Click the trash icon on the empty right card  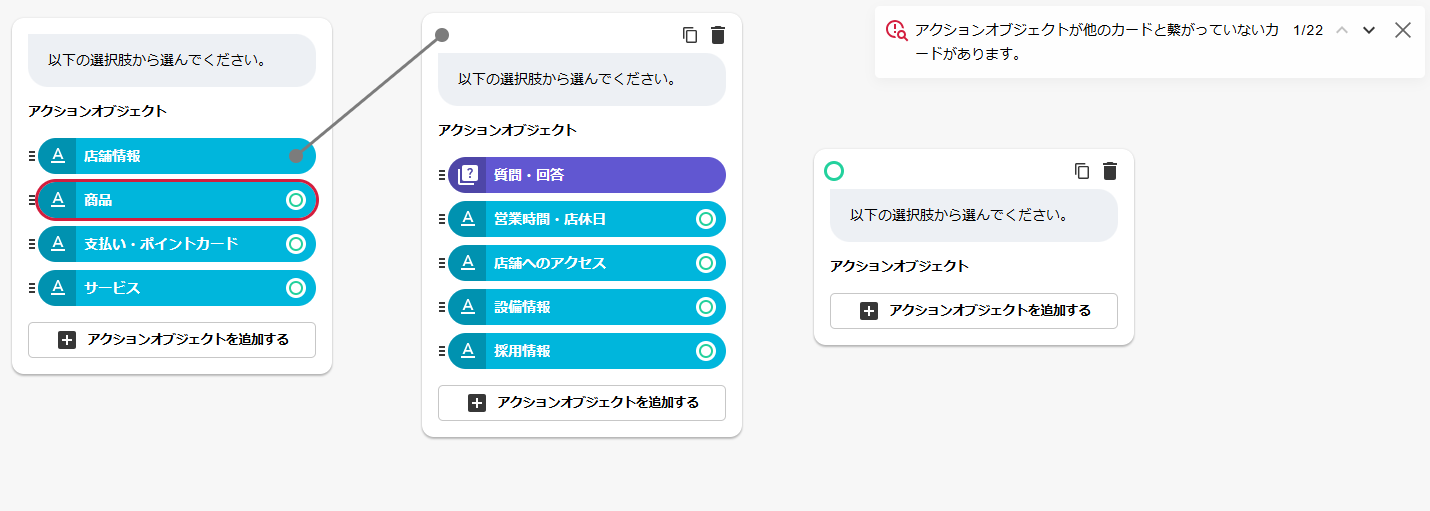point(1110,171)
